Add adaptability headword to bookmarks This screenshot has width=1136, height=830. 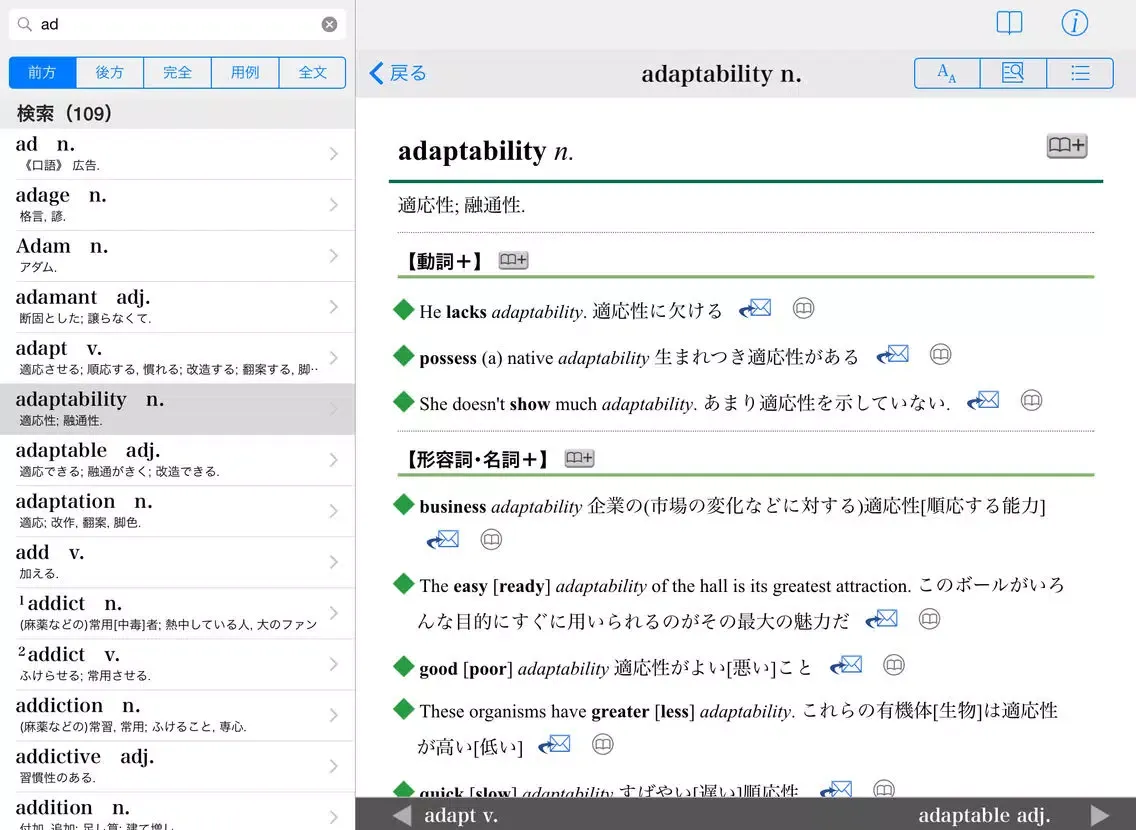point(1066,146)
